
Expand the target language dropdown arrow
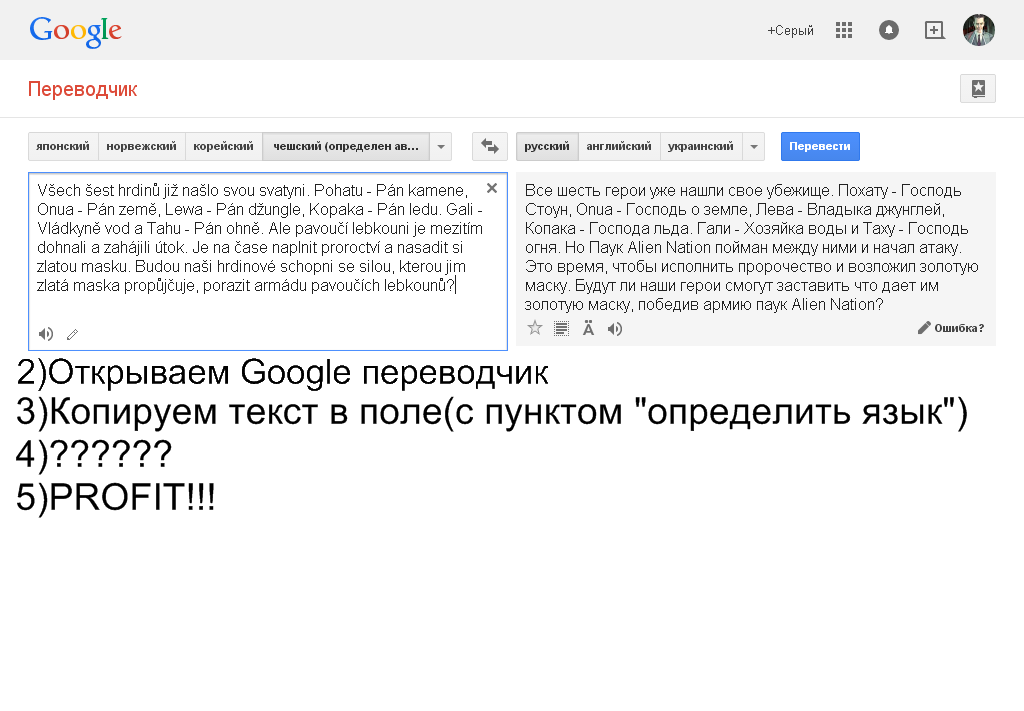pyautogui.click(x=754, y=146)
